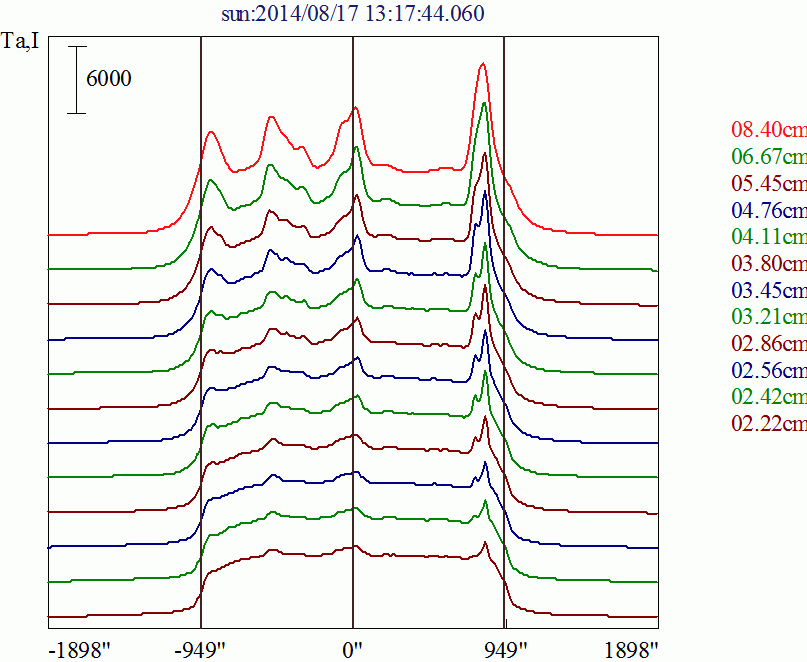Viewport: 807px width, 662px height.
Task: Click the Ta,I y-axis label
Action: click(22, 43)
